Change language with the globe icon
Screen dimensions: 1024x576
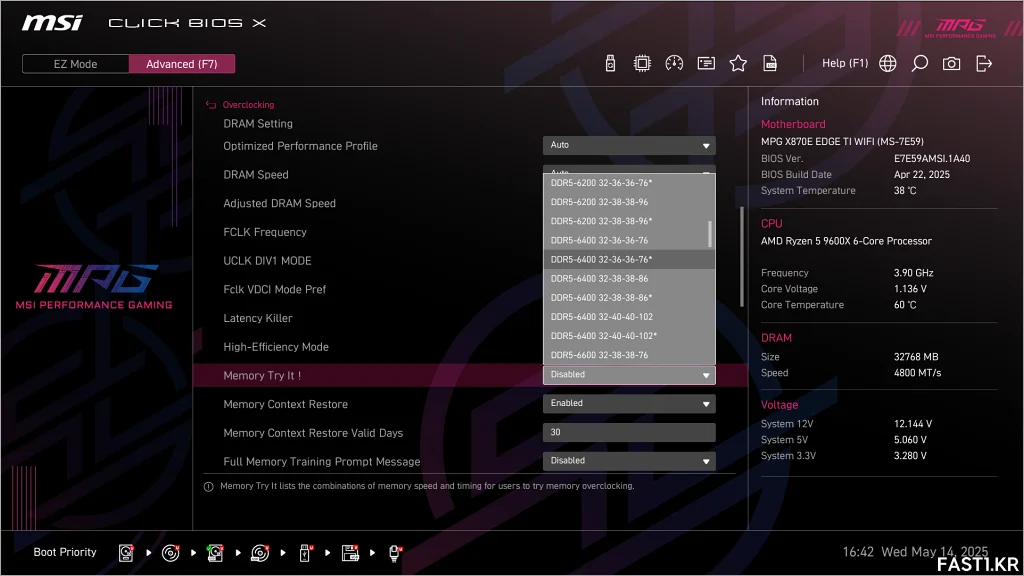coord(888,63)
